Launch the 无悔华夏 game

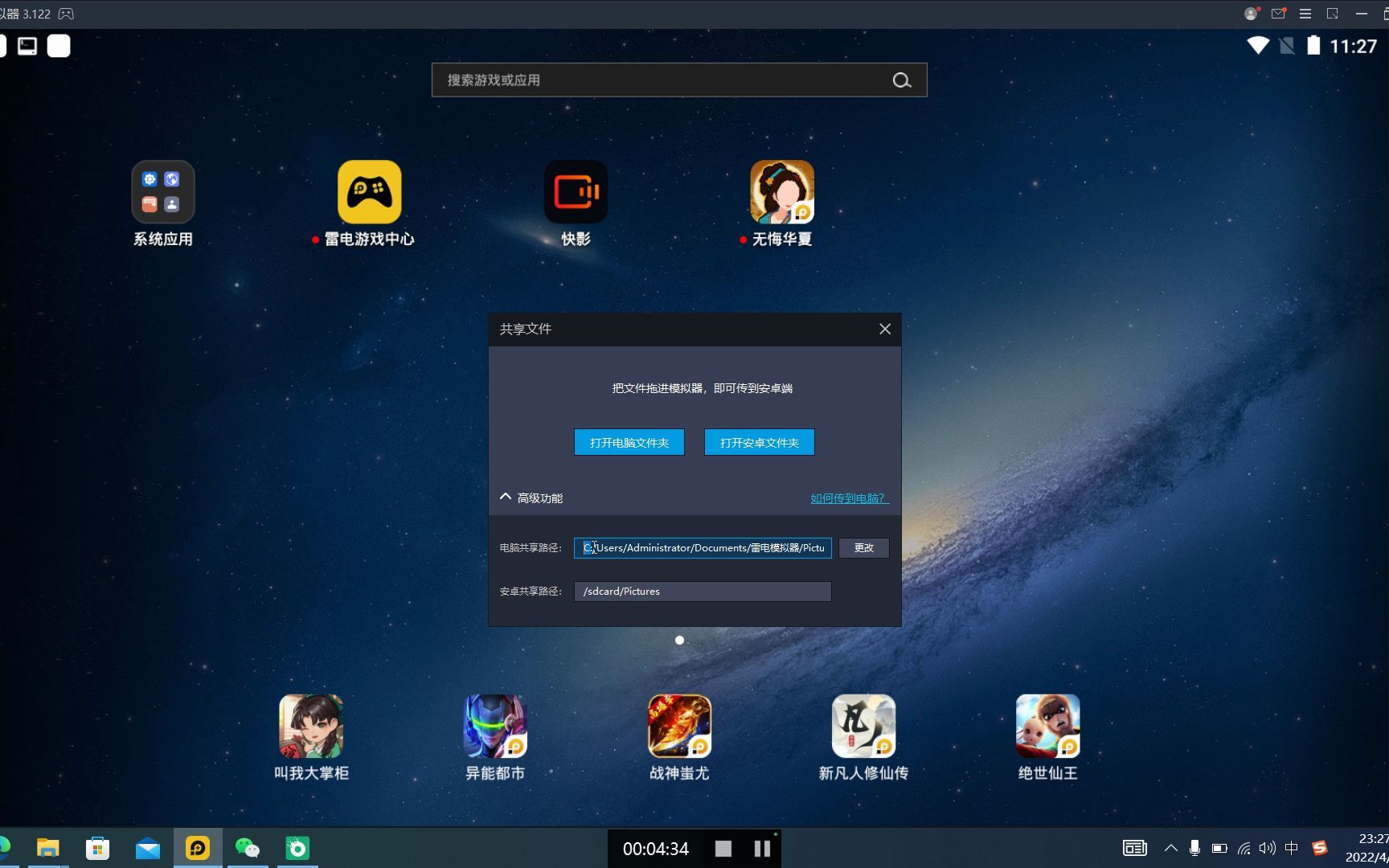(782, 192)
